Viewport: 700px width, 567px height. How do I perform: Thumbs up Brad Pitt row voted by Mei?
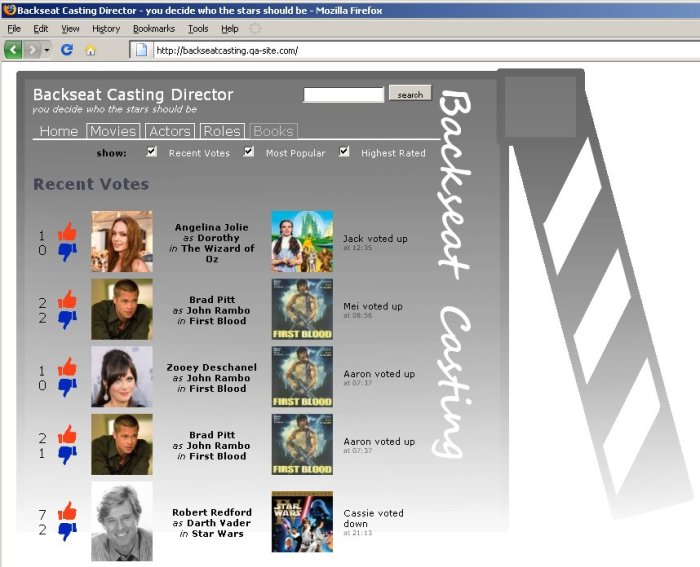[x=67, y=300]
